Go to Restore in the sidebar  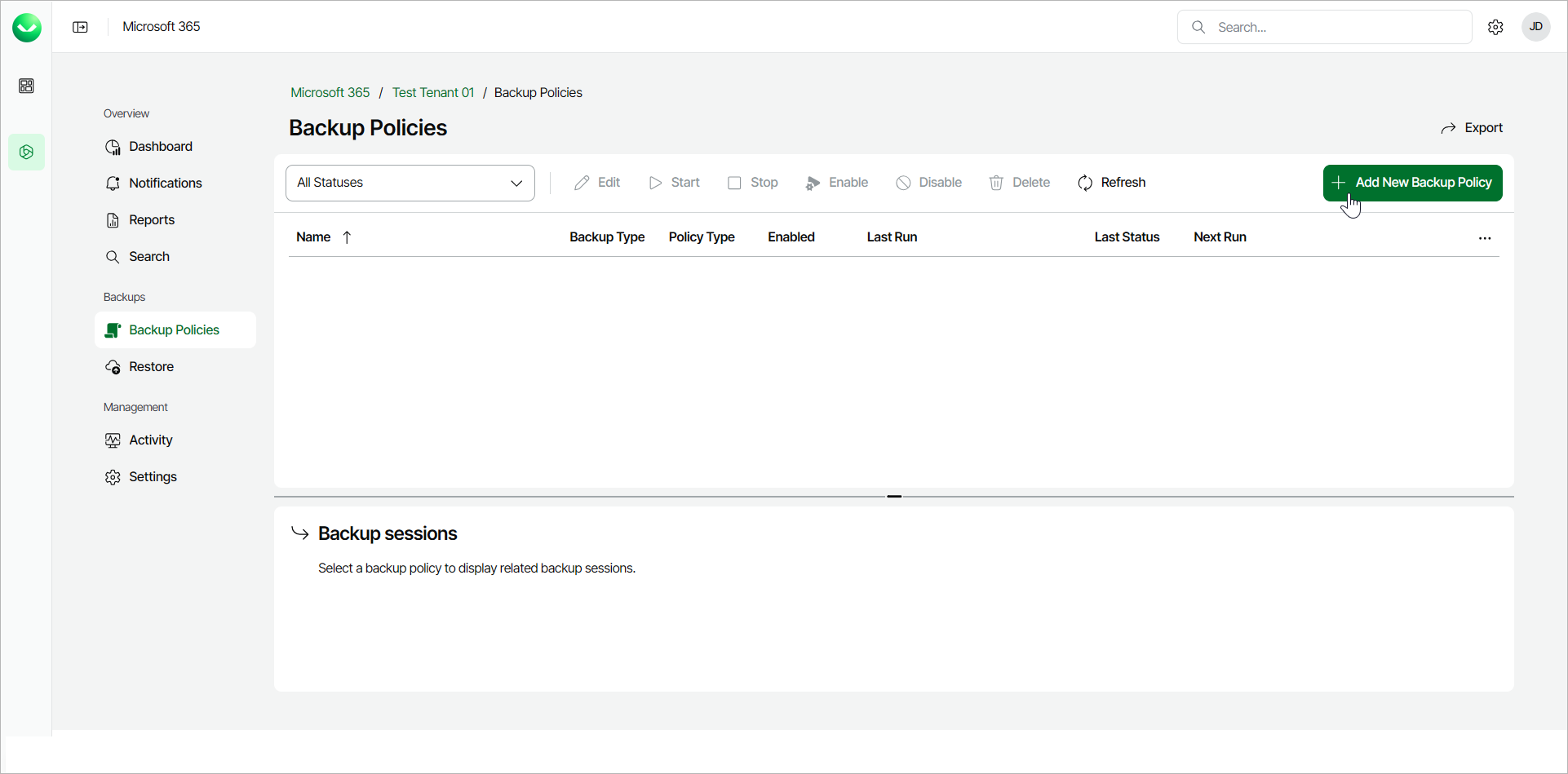click(151, 367)
